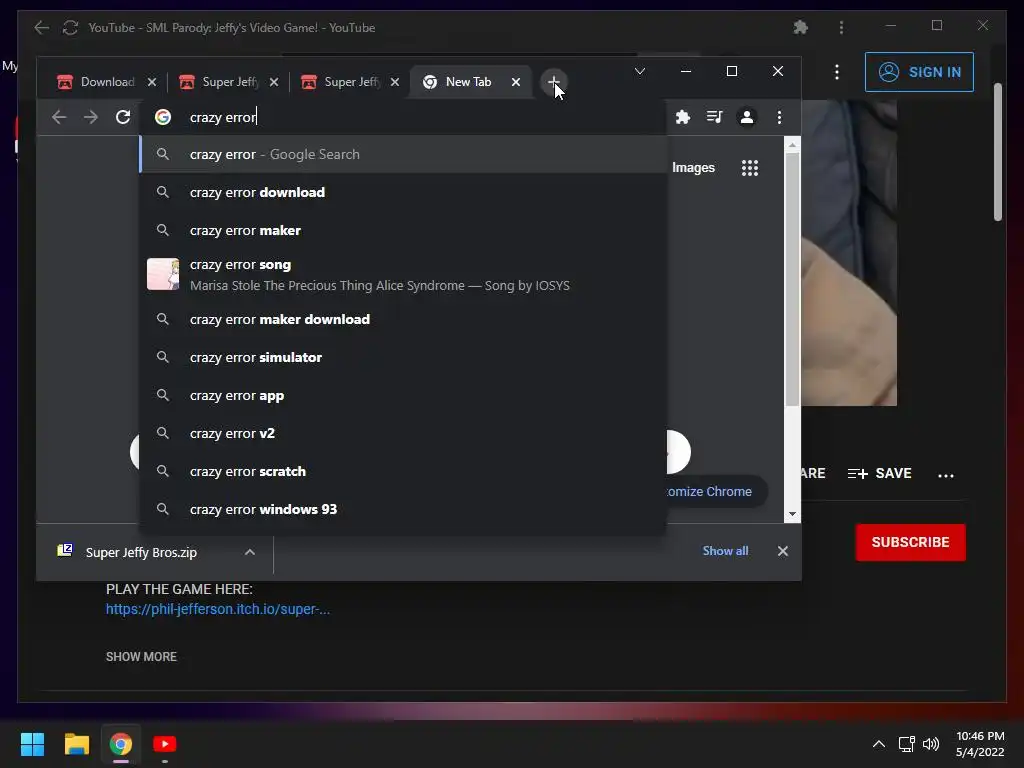Open File Explorer from the taskbar

[76, 744]
